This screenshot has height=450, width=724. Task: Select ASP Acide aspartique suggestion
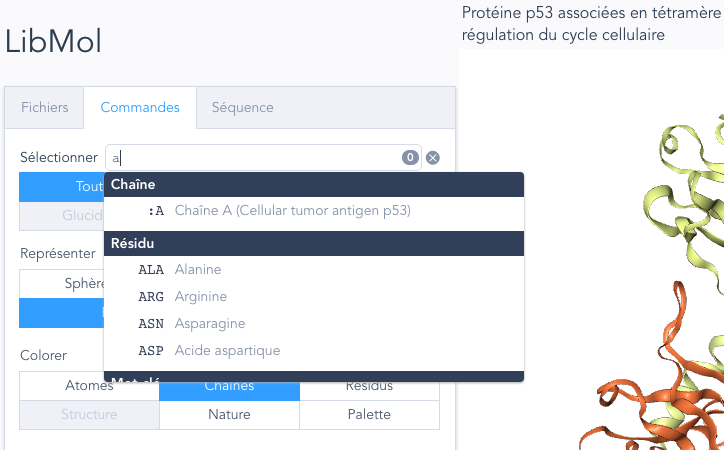point(314,350)
